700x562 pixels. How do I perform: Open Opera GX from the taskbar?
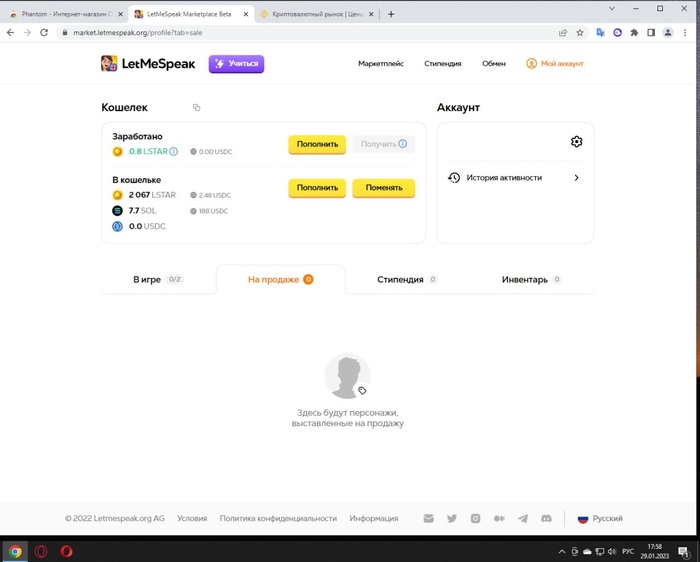click(41, 551)
